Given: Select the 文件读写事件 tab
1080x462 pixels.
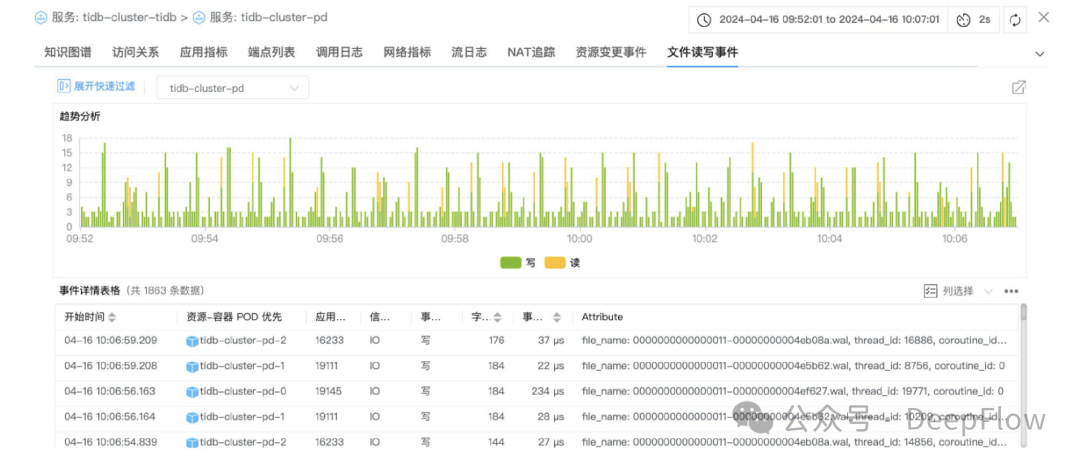Looking at the screenshot, I should [703, 52].
